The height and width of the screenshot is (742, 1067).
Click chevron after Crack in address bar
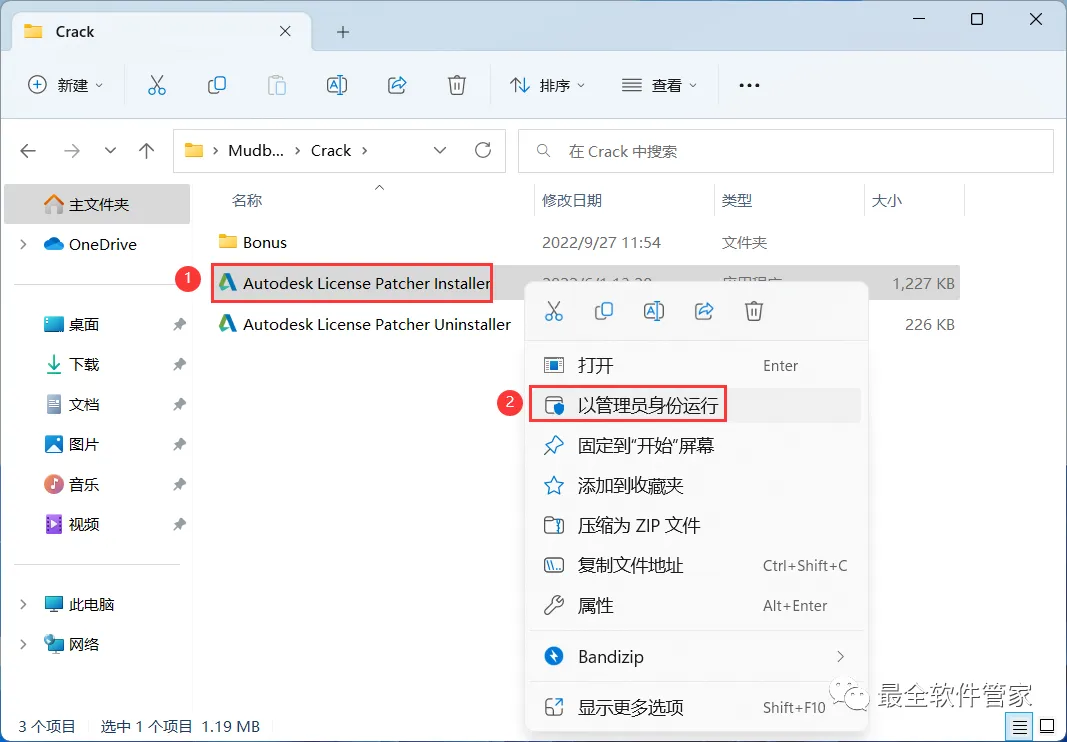(365, 150)
